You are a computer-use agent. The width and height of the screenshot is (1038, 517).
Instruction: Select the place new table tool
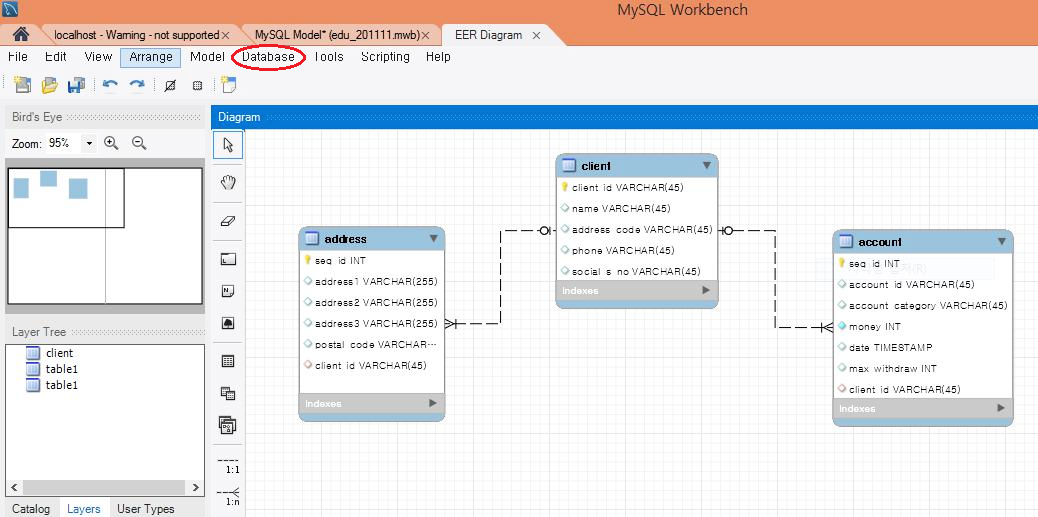[x=228, y=361]
